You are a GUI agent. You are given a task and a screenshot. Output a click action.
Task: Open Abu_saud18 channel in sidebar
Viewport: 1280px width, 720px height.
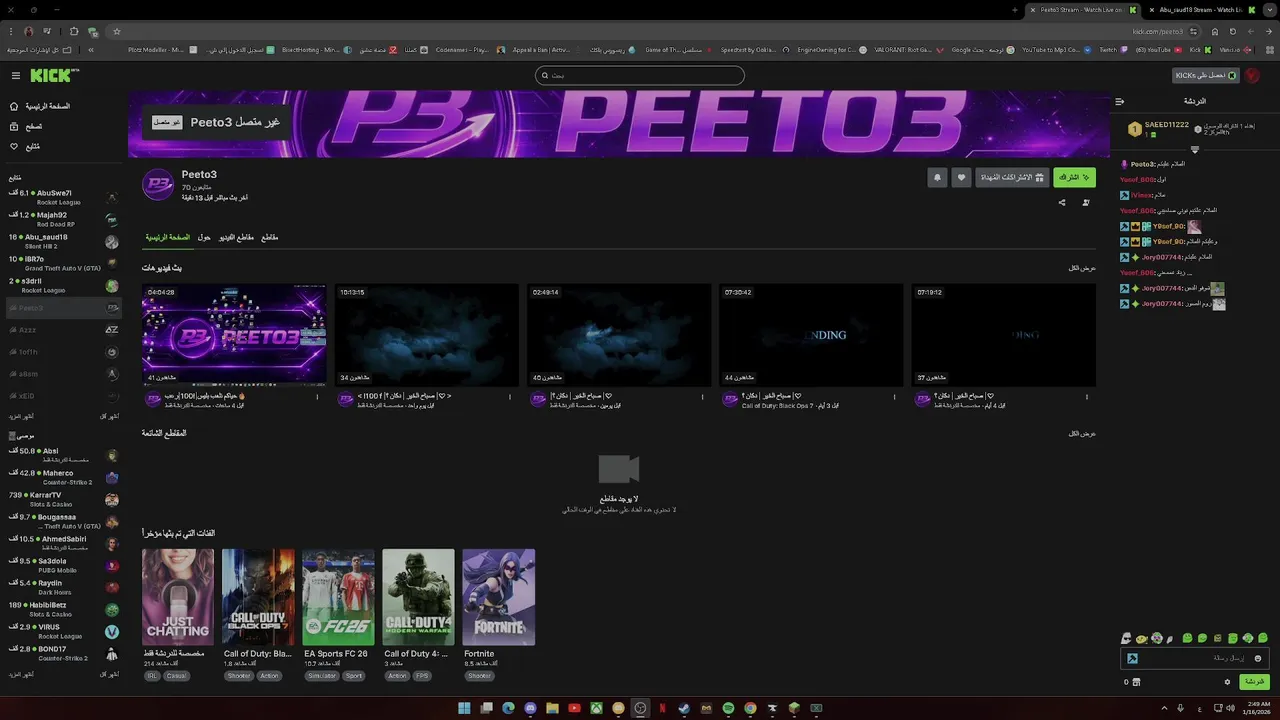click(64, 241)
